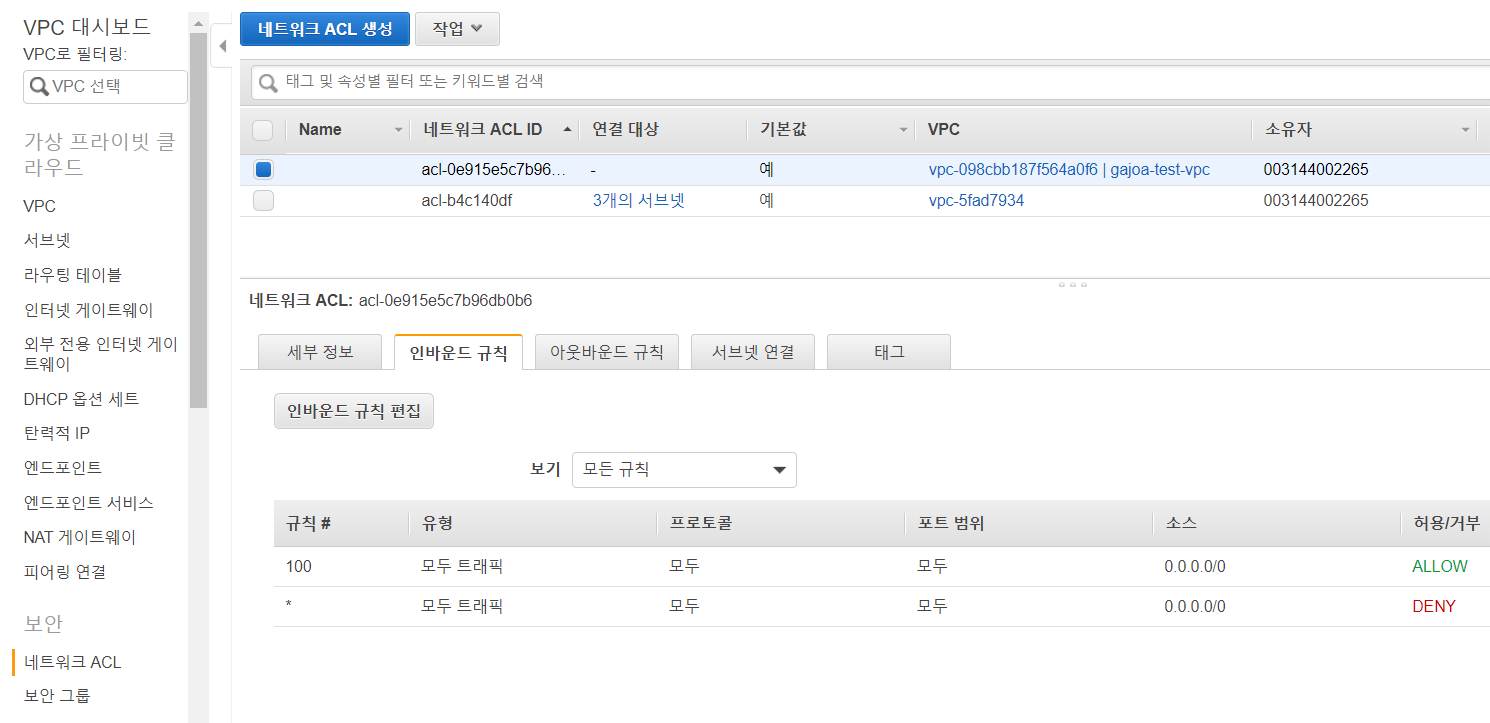Screen dimensions: 1490x723
Task: Collapse the left sidebar with the arrow handle
Action: coord(222,46)
